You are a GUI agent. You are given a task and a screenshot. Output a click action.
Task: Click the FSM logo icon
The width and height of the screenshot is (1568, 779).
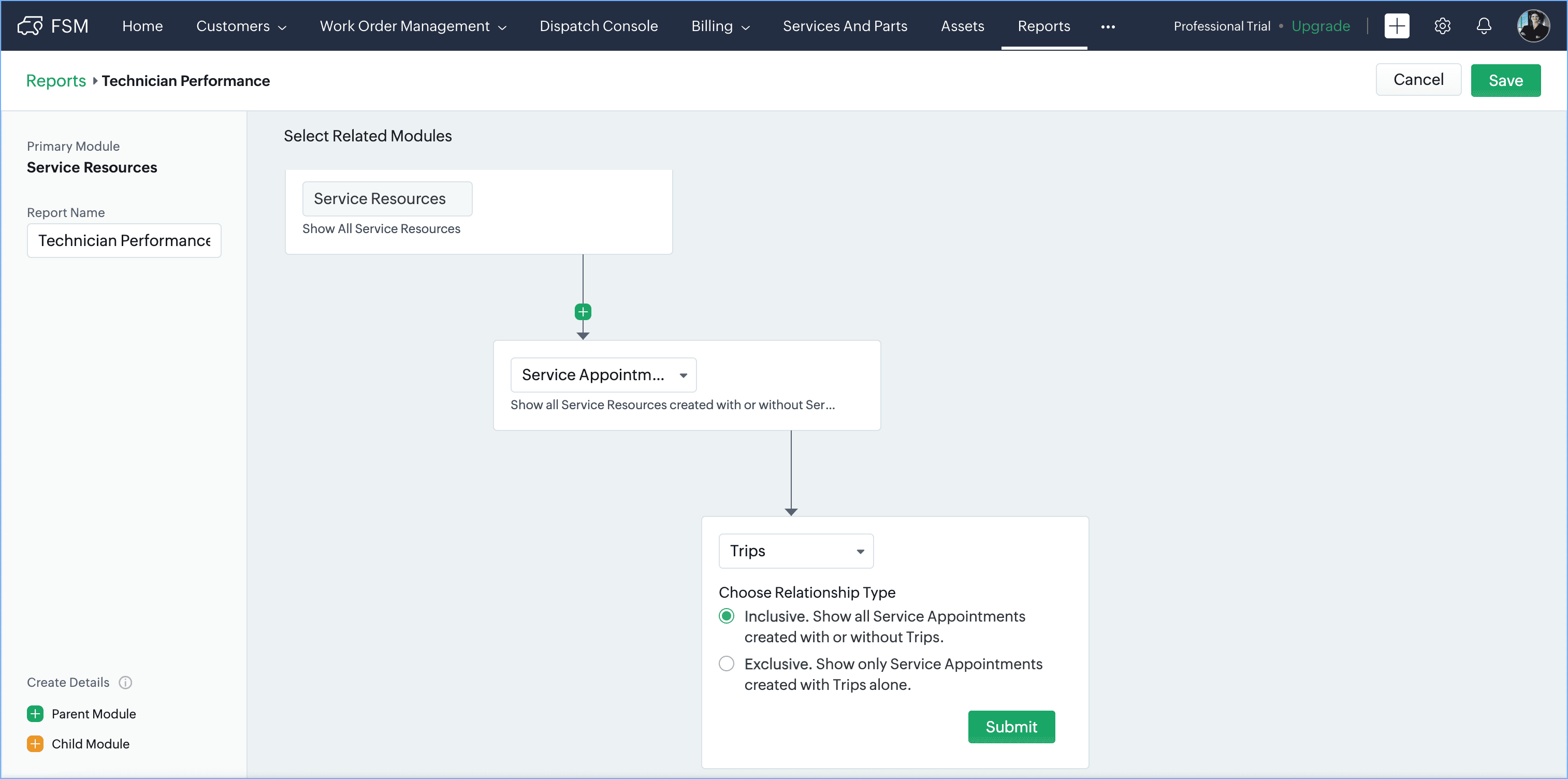[30, 25]
